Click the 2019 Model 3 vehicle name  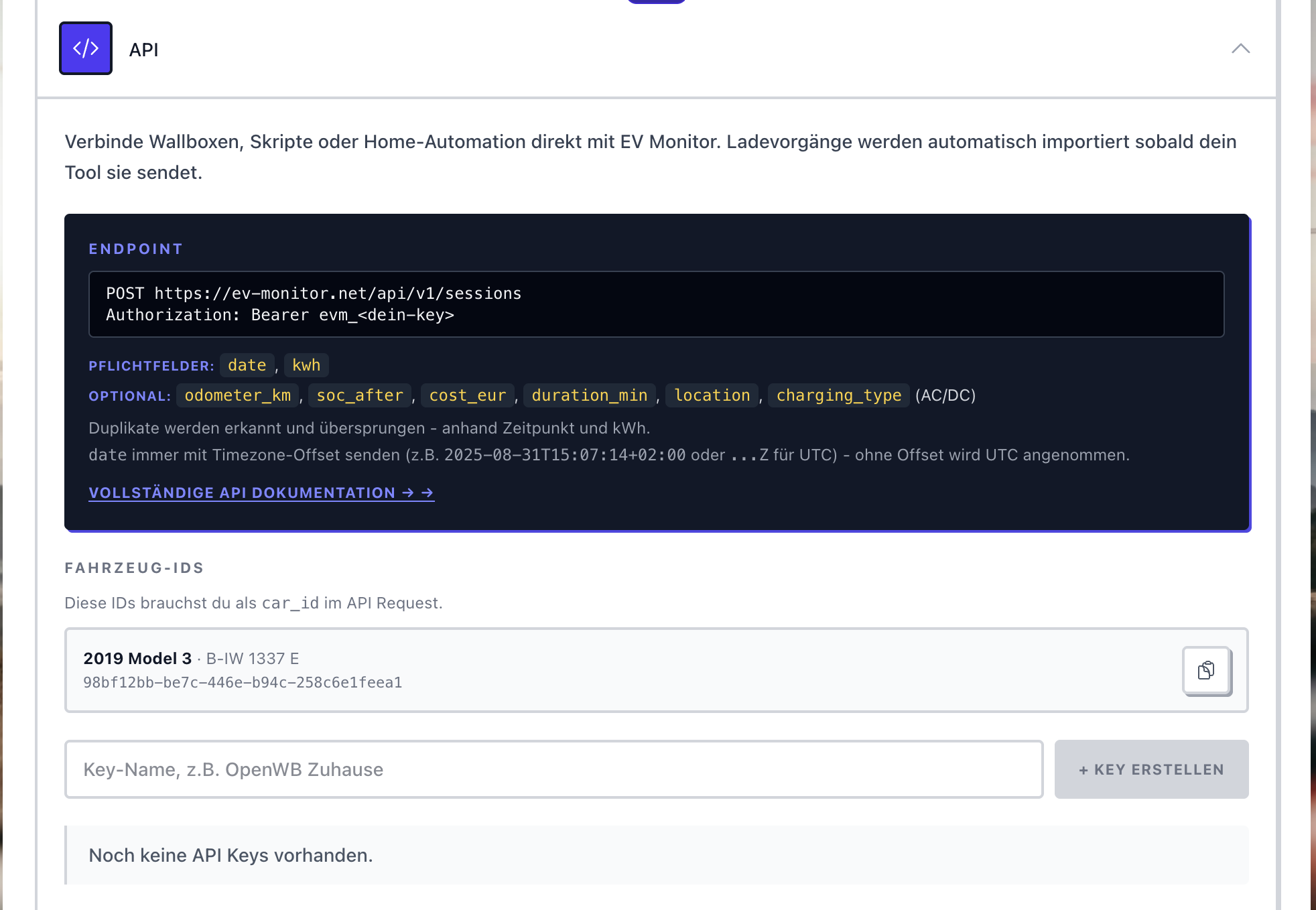pyautogui.click(x=137, y=658)
